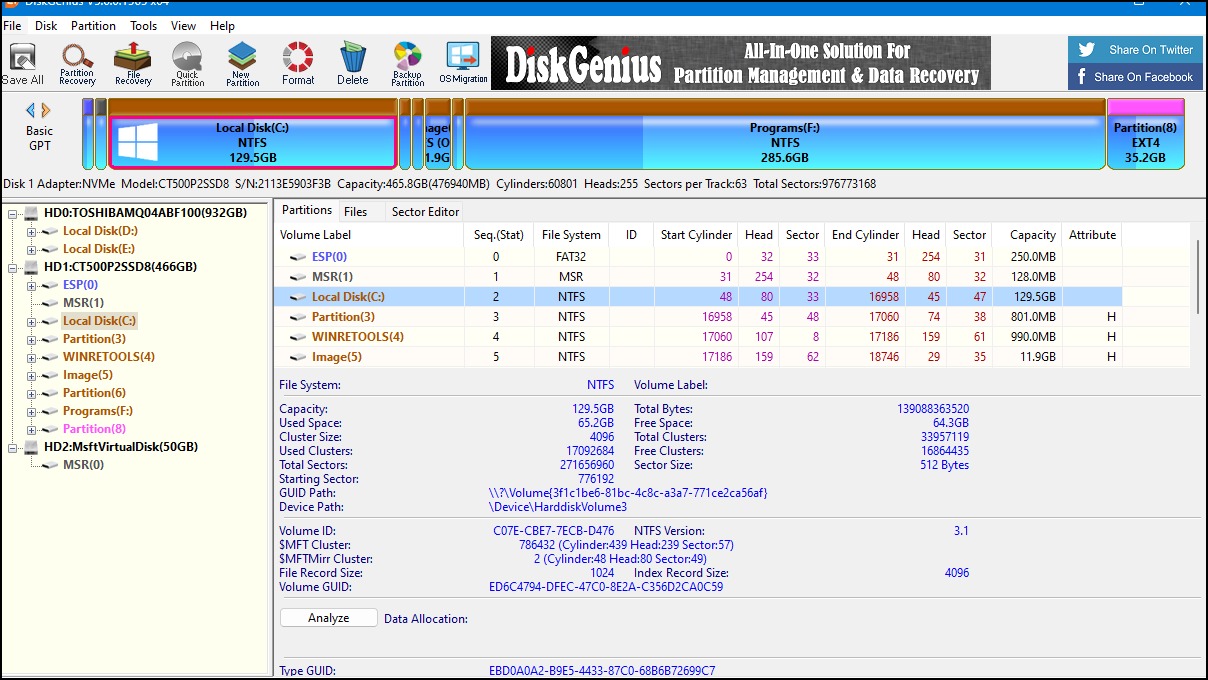This screenshot has width=1208, height=680.
Task: Click the Delete trash can icon
Action: [x=352, y=63]
